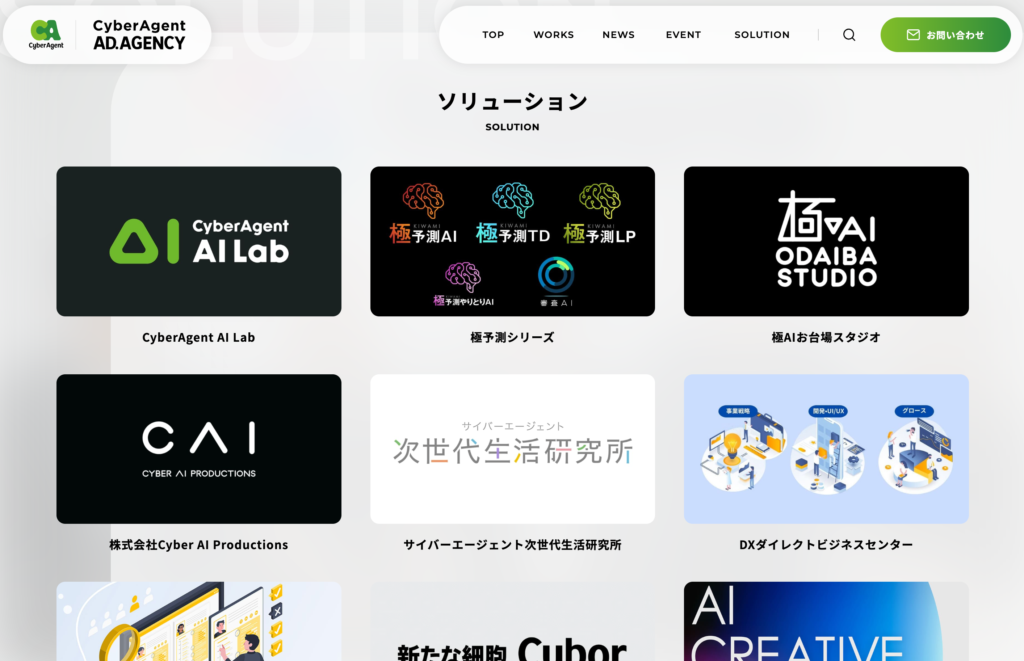Image resolution: width=1024 pixels, height=661 pixels.
Task: Select the ODAIBA STUDIO card image
Action: tap(826, 241)
